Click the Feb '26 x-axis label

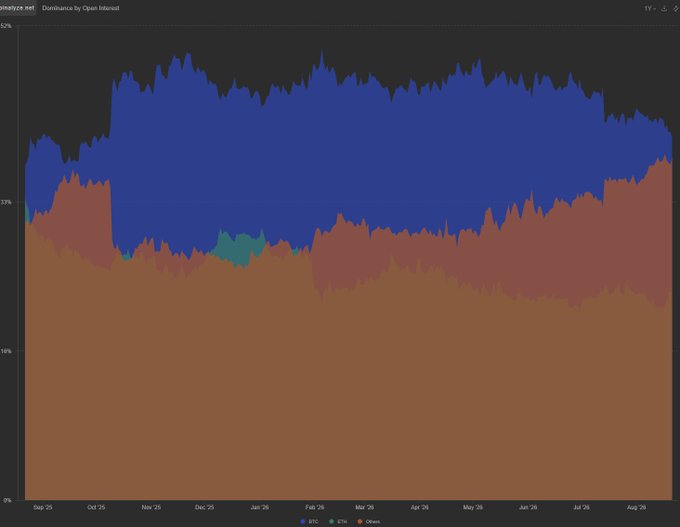tap(314, 507)
